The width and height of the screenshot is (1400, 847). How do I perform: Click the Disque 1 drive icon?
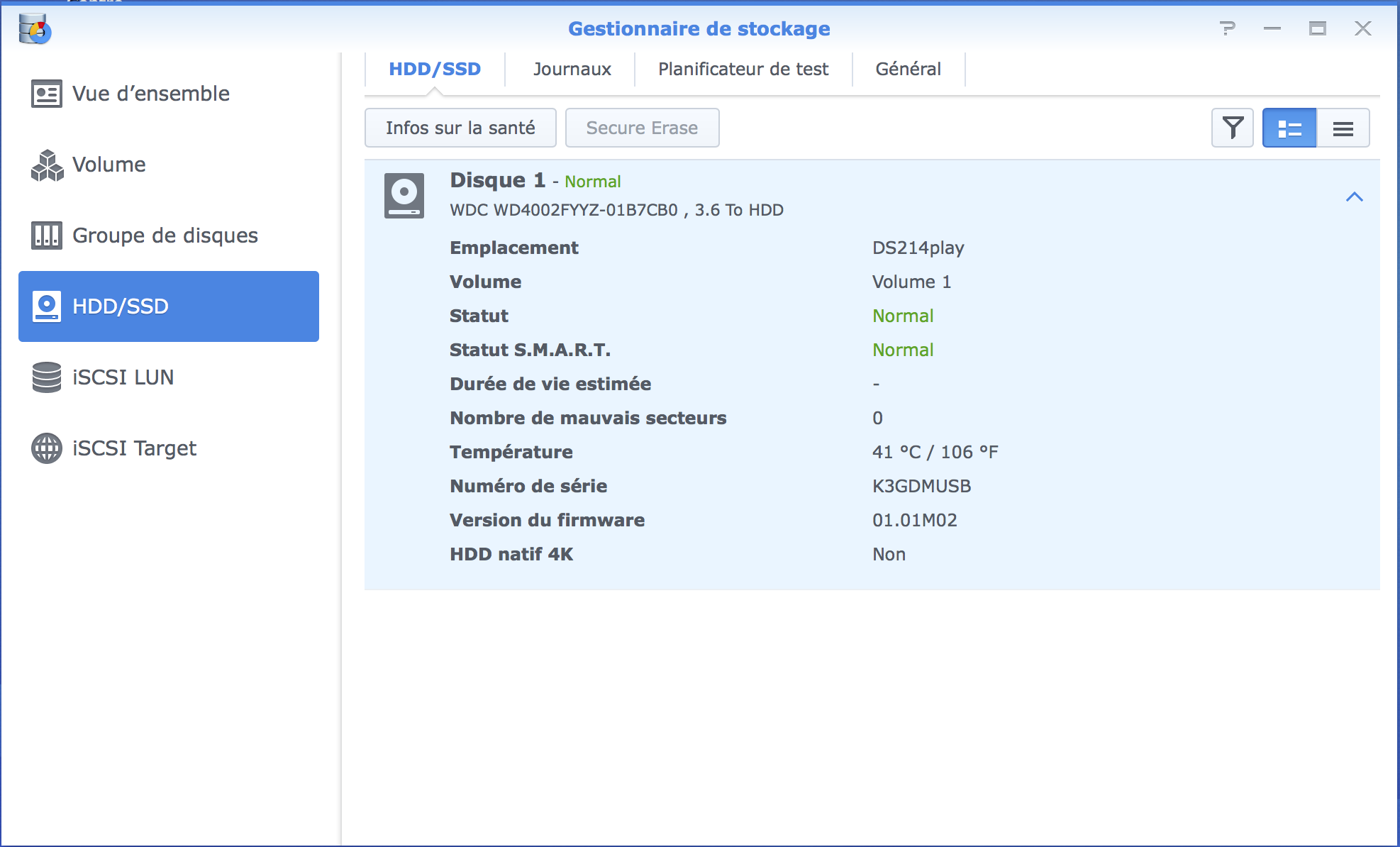(x=404, y=195)
